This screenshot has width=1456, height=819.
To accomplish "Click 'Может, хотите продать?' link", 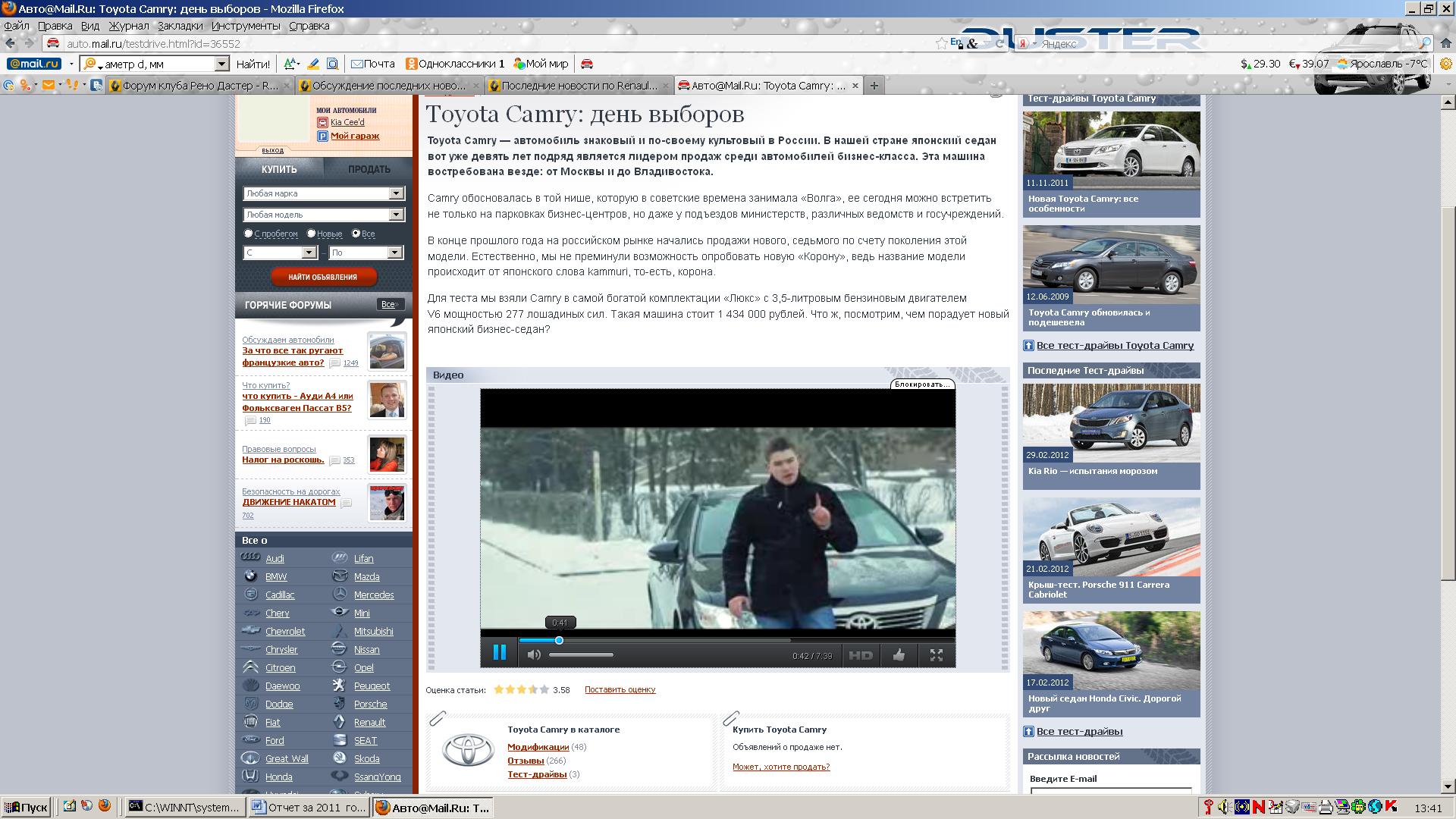I will coord(781,767).
